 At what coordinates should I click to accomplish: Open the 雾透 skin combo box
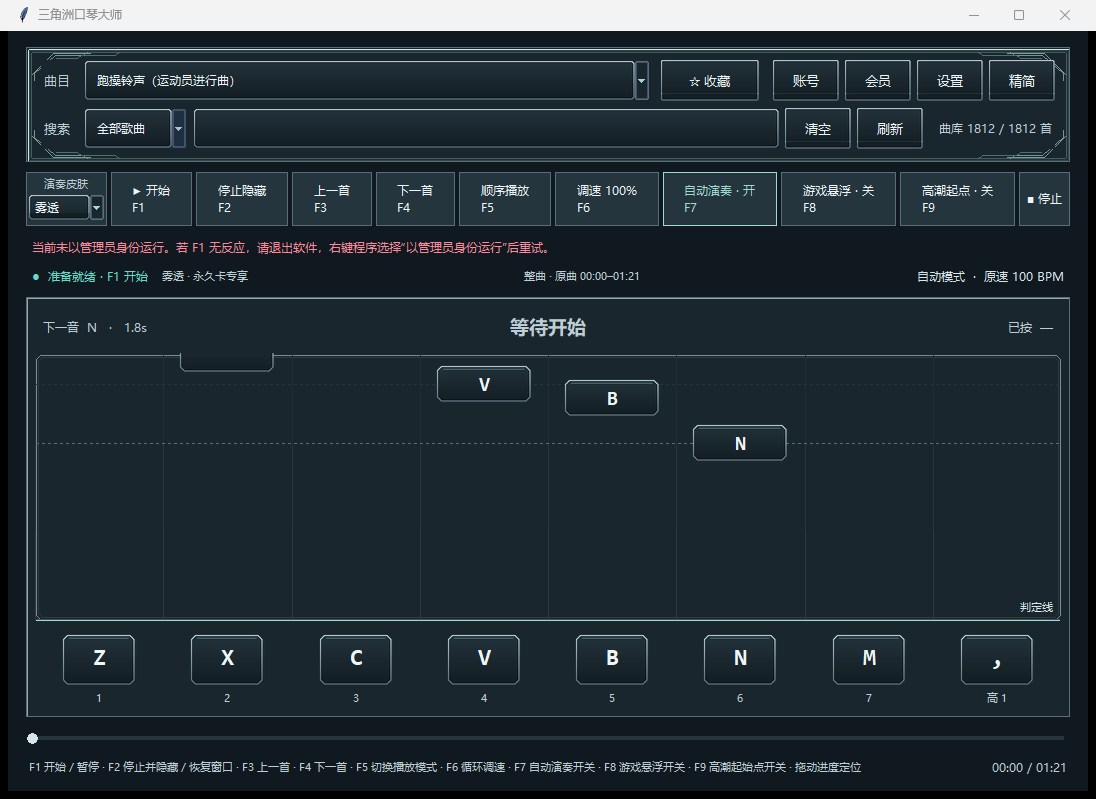pos(59,208)
